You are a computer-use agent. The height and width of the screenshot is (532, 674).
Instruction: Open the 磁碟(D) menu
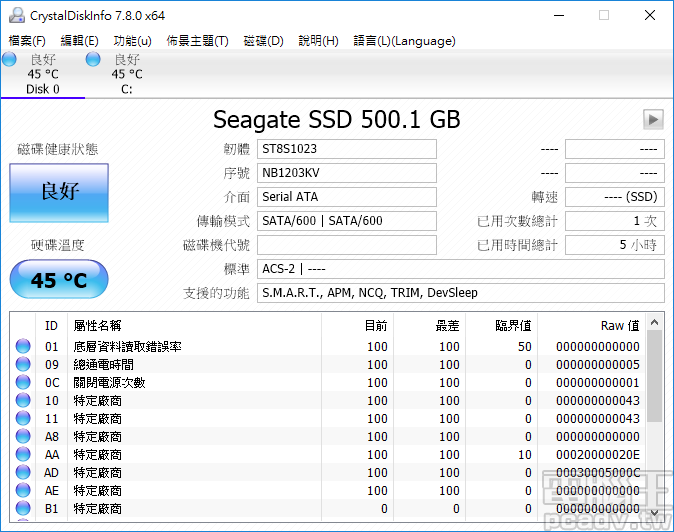[x=263, y=41]
